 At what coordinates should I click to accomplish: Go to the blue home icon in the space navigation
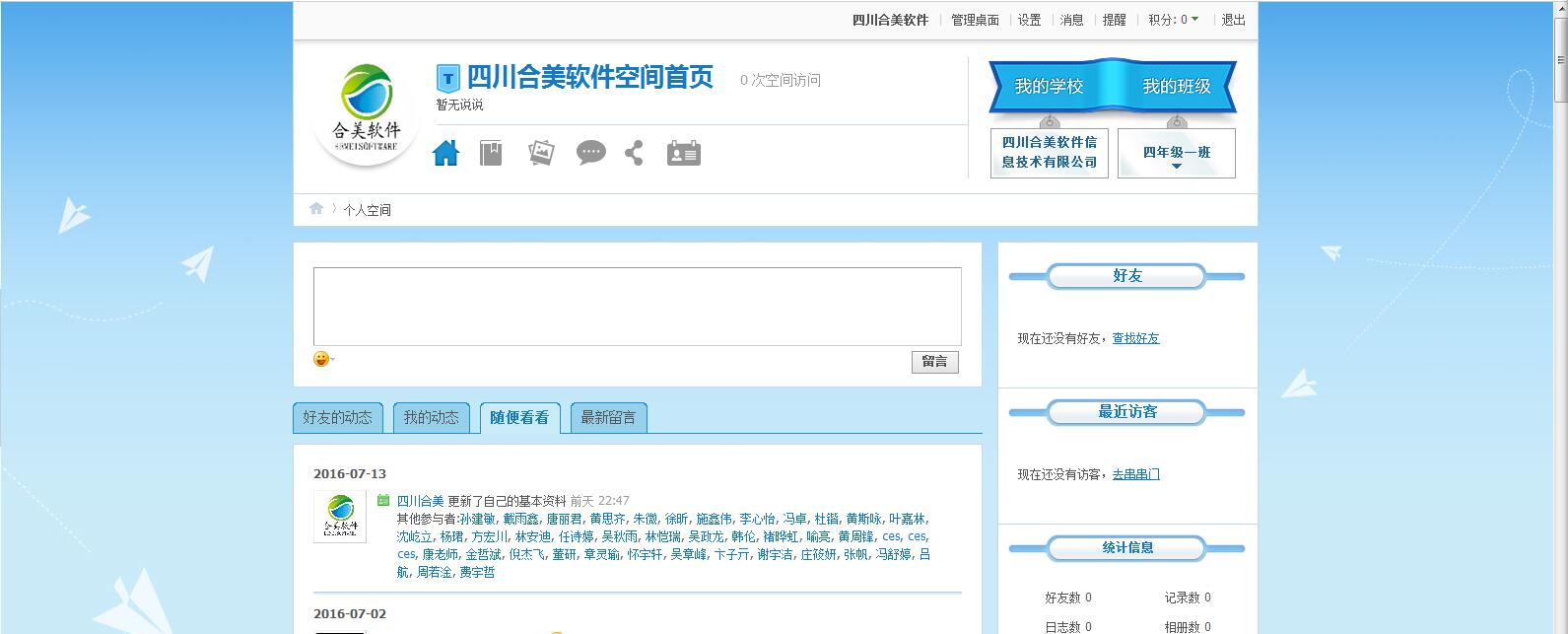tap(445, 153)
